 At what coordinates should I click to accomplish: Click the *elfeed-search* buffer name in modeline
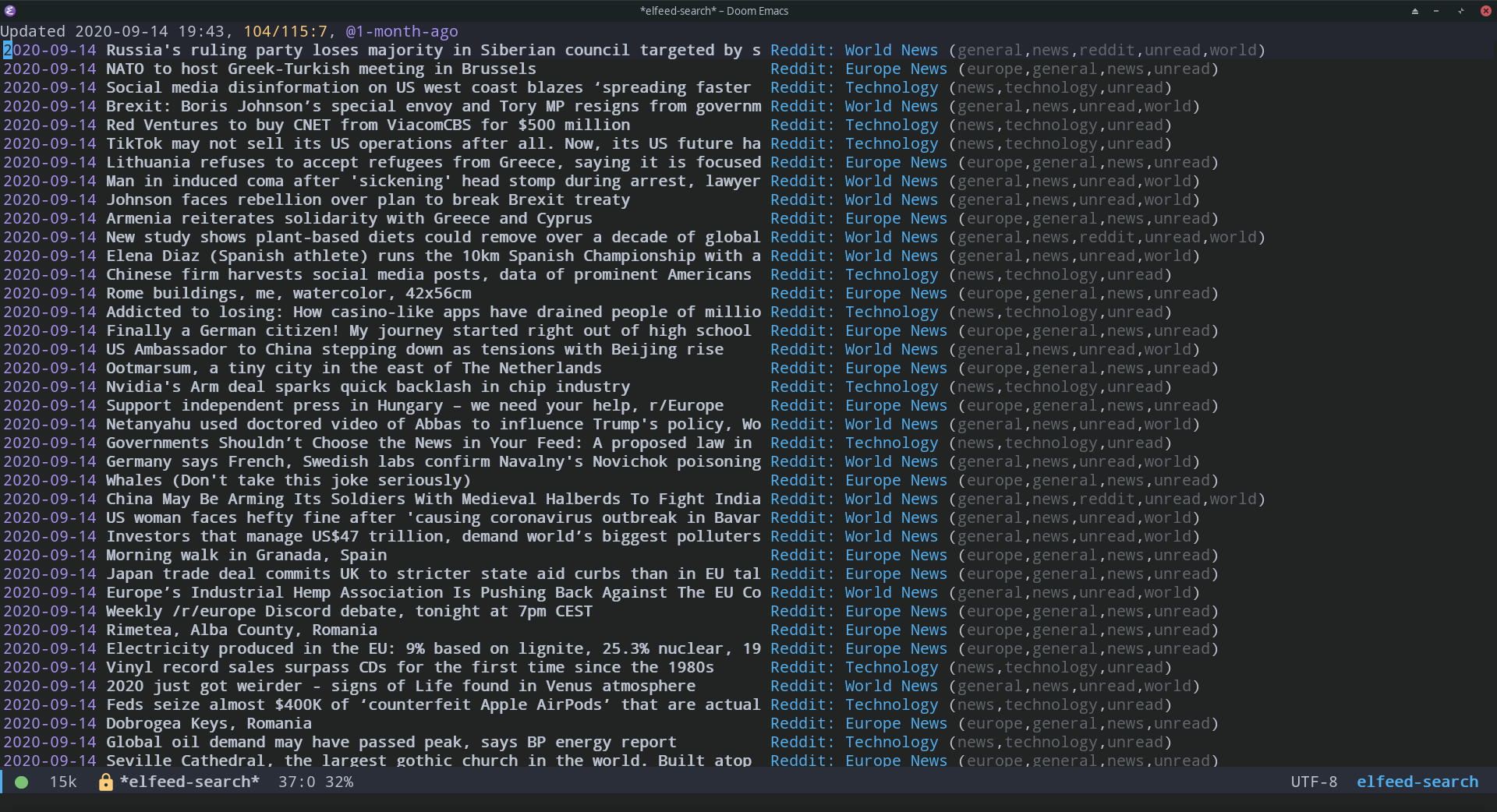point(189,782)
